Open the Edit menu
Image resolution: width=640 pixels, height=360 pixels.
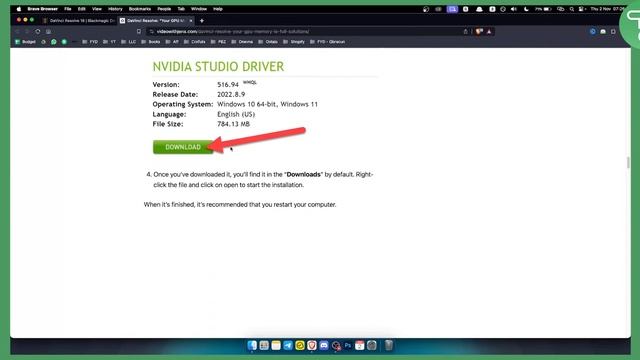[82, 9]
